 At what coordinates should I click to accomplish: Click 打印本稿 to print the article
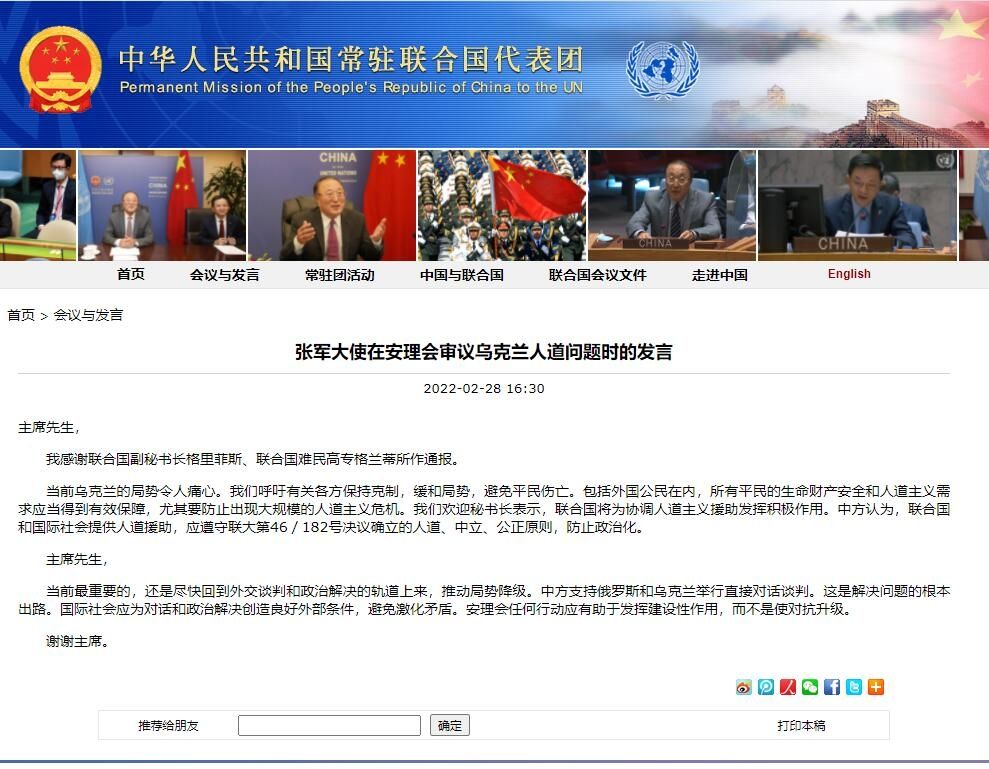click(x=801, y=725)
